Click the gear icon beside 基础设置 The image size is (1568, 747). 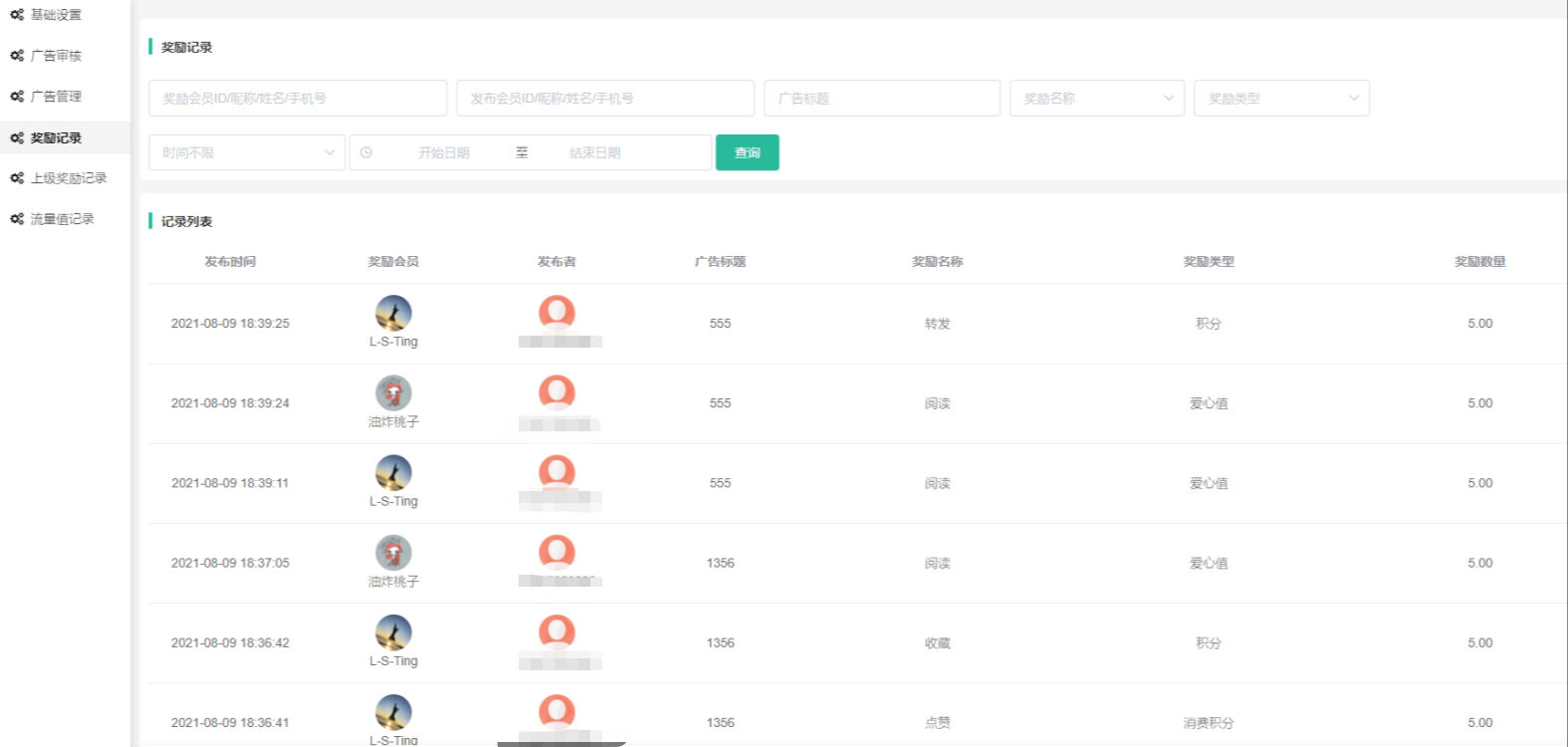coord(17,15)
